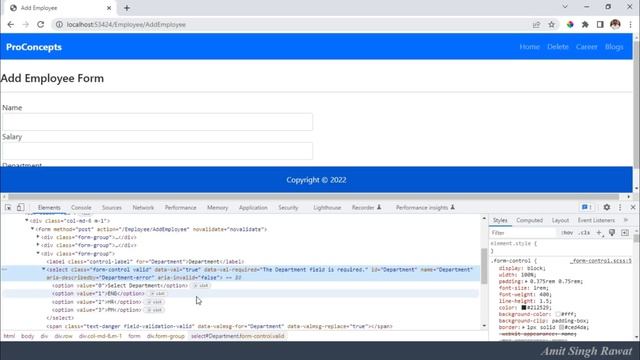Image resolution: width=640 pixels, height=360 pixels.
Task: Collapse the div col-md-6 m-1 node
Action: click(27, 221)
